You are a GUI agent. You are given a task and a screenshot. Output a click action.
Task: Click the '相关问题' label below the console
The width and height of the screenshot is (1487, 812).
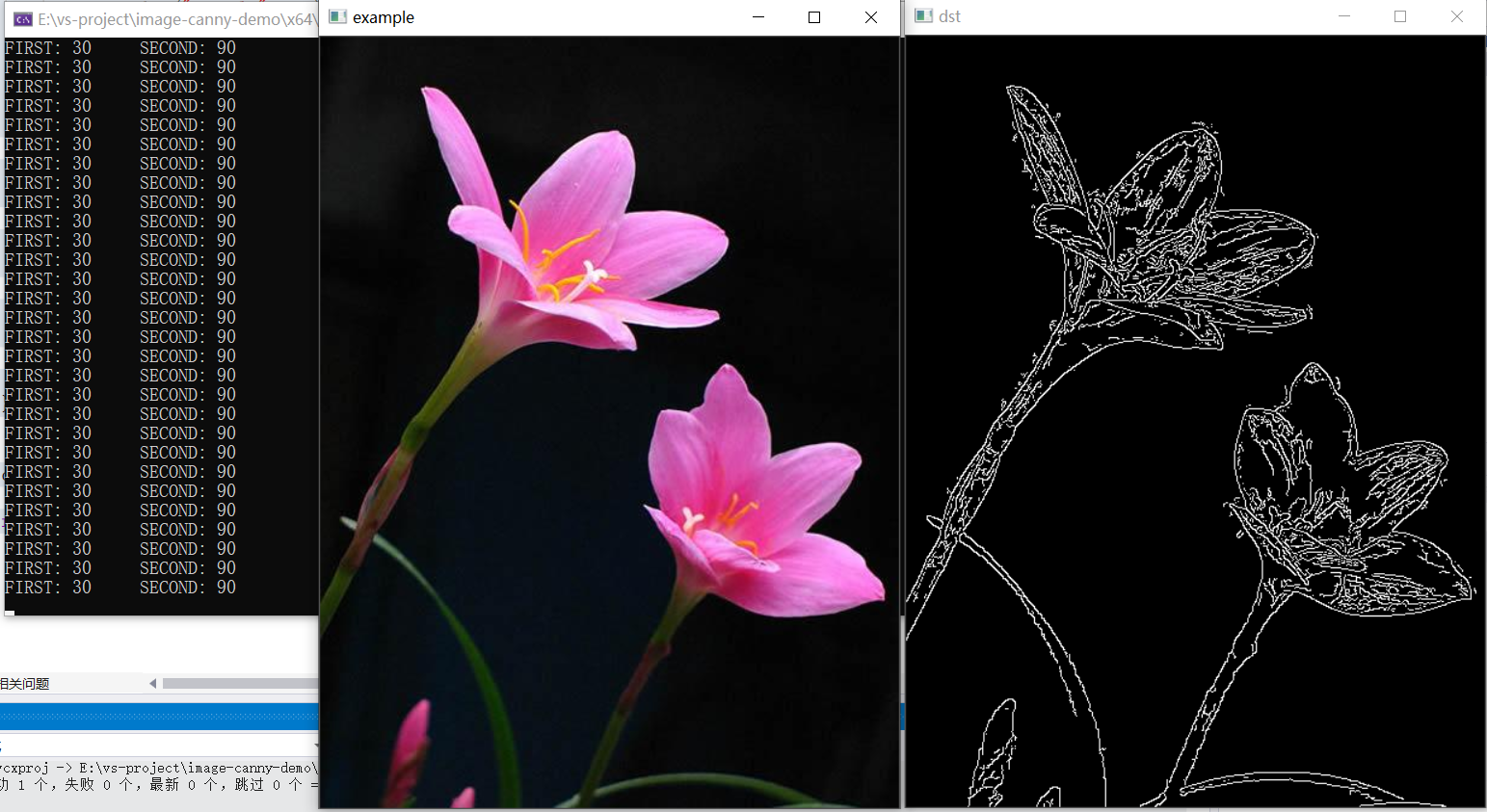click(x=25, y=684)
